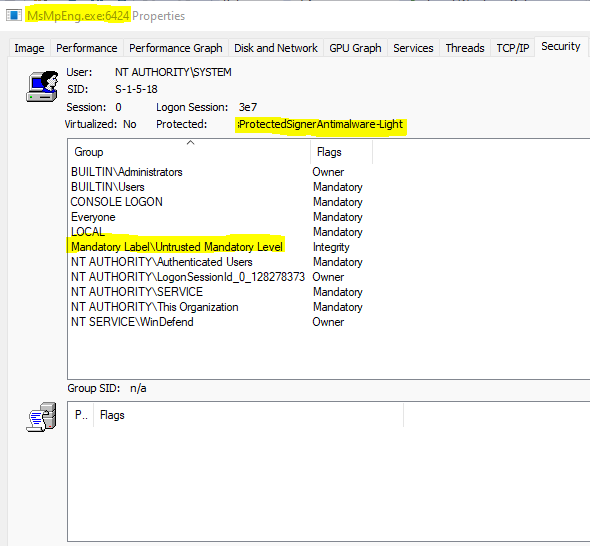Click Flags column header in privileges list
Image resolution: width=590 pixels, height=546 pixels.
click(248, 415)
